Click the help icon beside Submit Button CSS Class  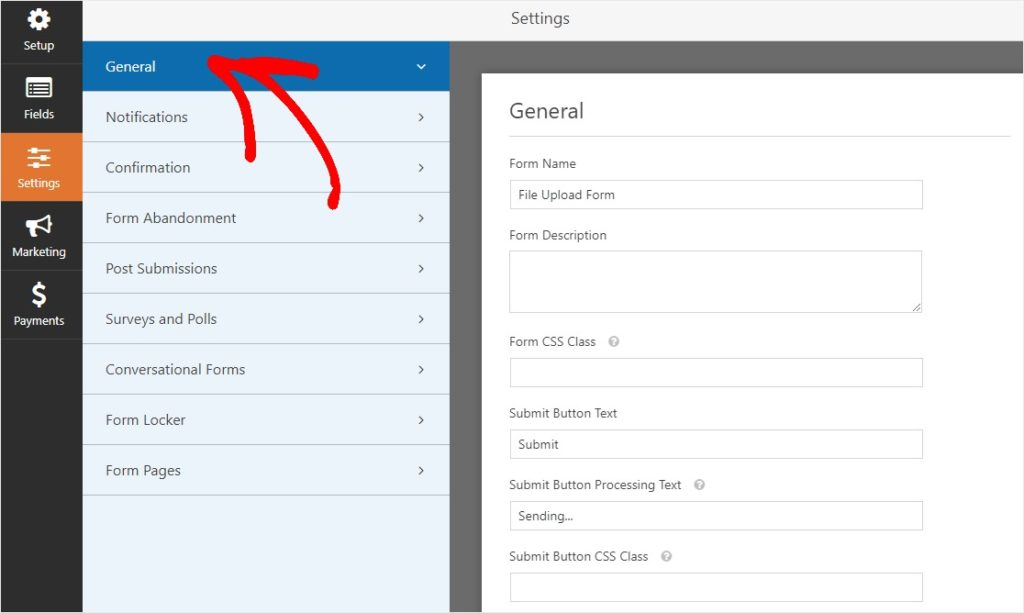coord(665,556)
